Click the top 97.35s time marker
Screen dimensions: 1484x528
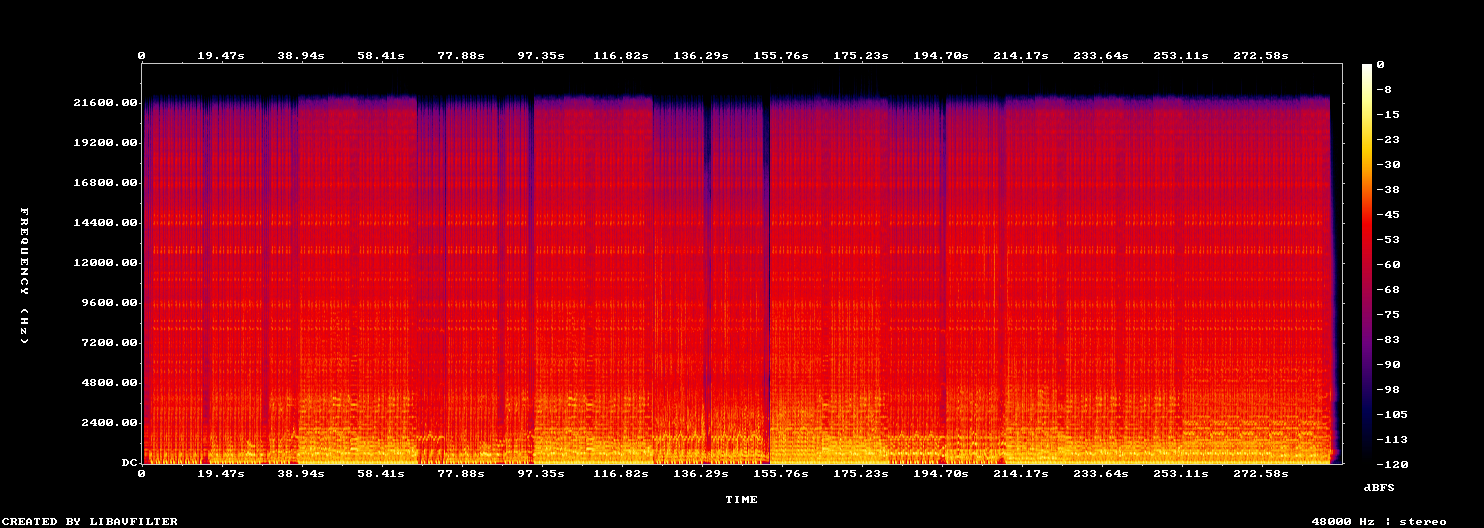[541, 55]
